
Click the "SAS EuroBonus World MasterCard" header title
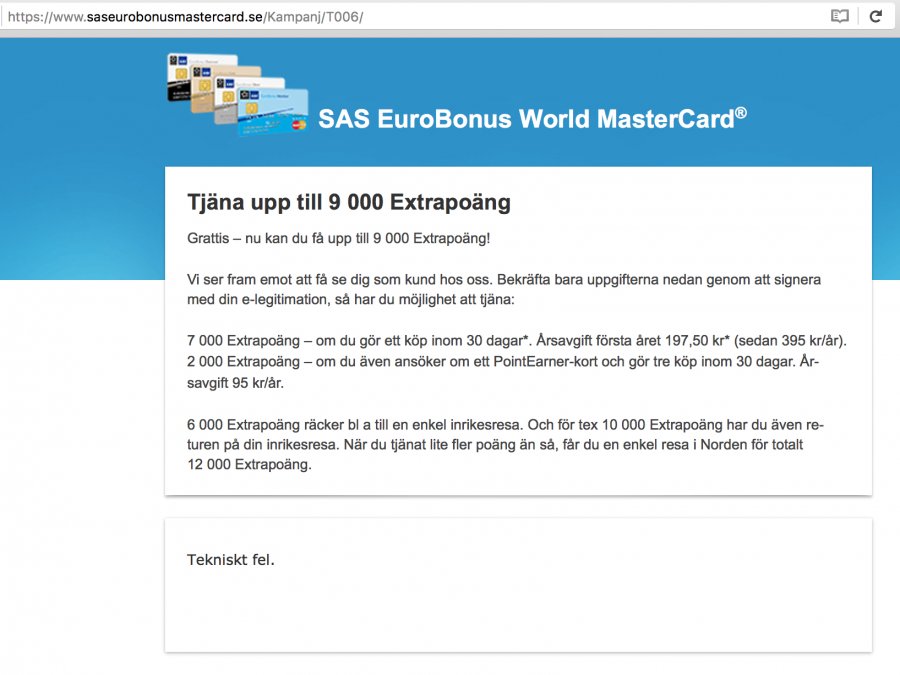[x=526, y=120]
